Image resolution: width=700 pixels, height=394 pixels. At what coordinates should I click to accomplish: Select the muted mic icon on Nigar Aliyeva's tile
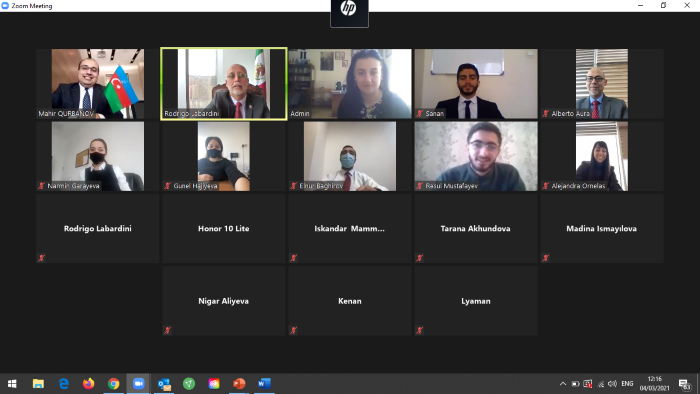point(167,331)
